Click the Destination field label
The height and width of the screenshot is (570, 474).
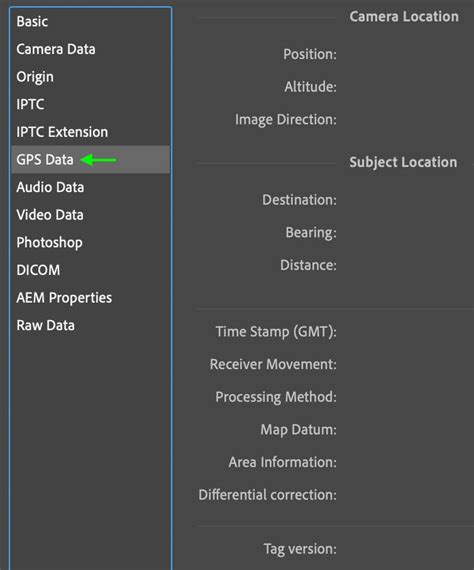(300, 200)
